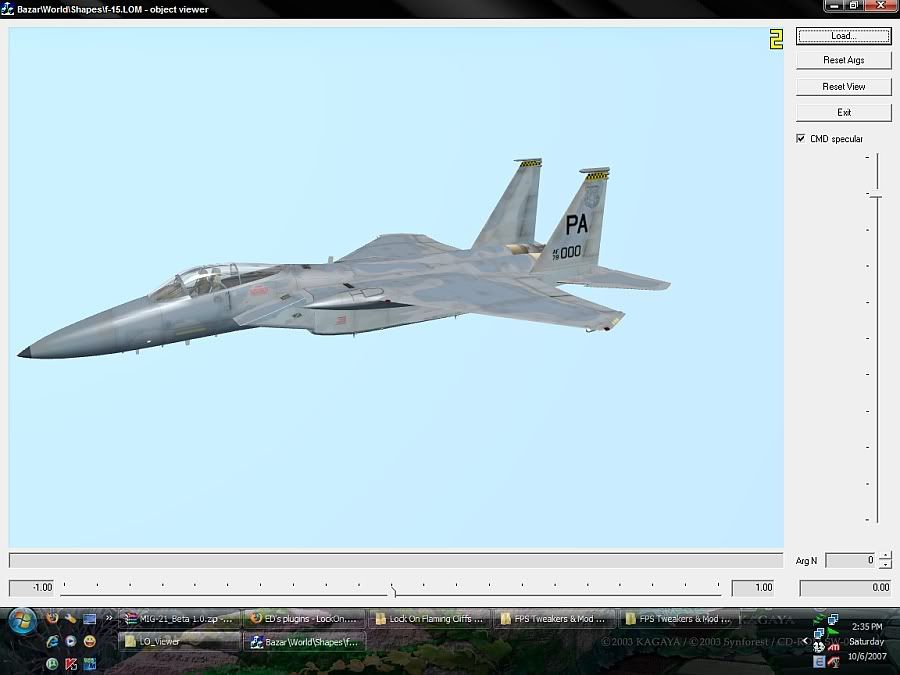Switch to MIG-21_Beta 1.0.zip taskbar window
The height and width of the screenshot is (675, 900).
point(180,619)
